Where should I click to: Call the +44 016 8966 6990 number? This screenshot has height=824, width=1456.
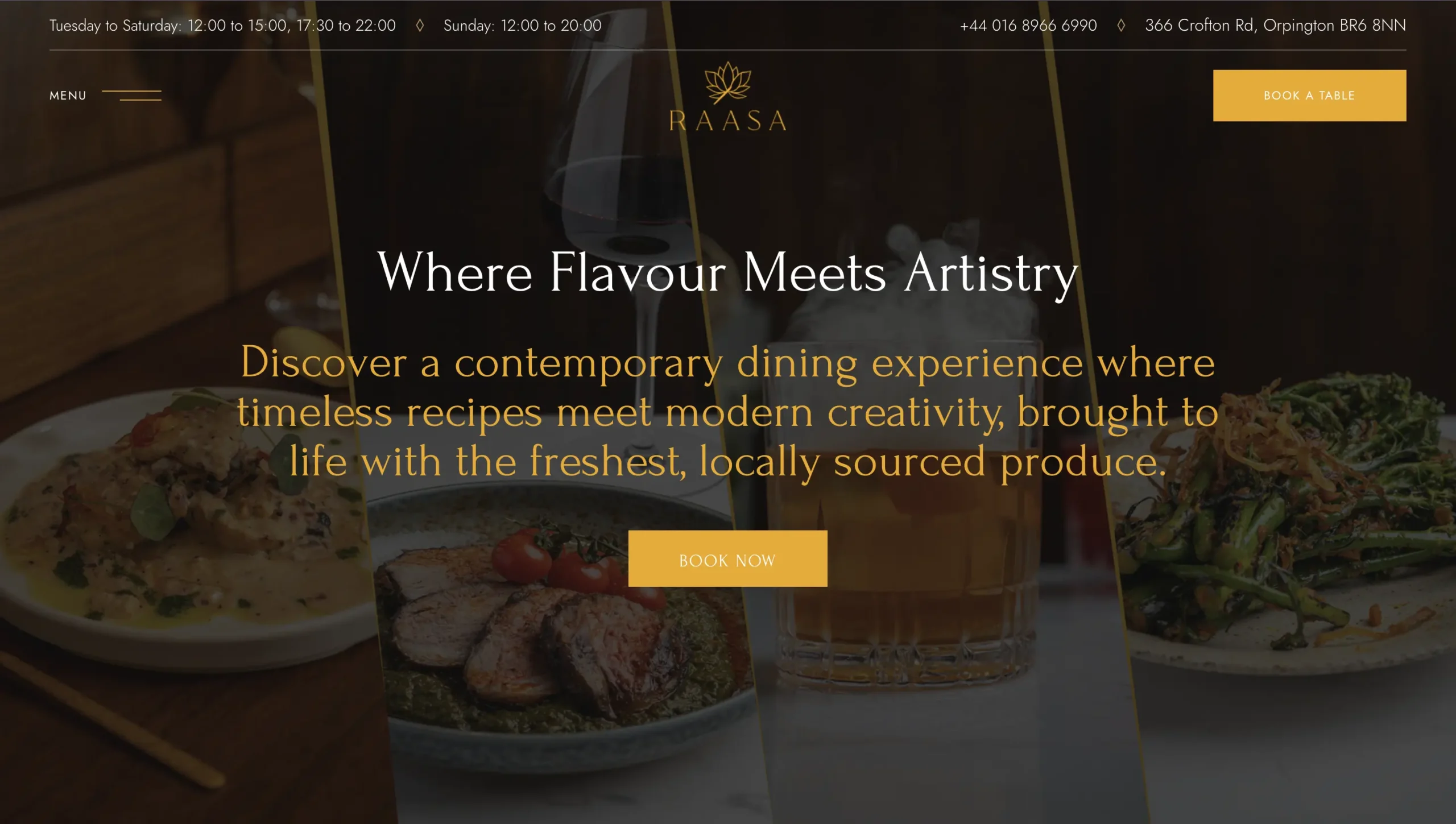click(1028, 26)
